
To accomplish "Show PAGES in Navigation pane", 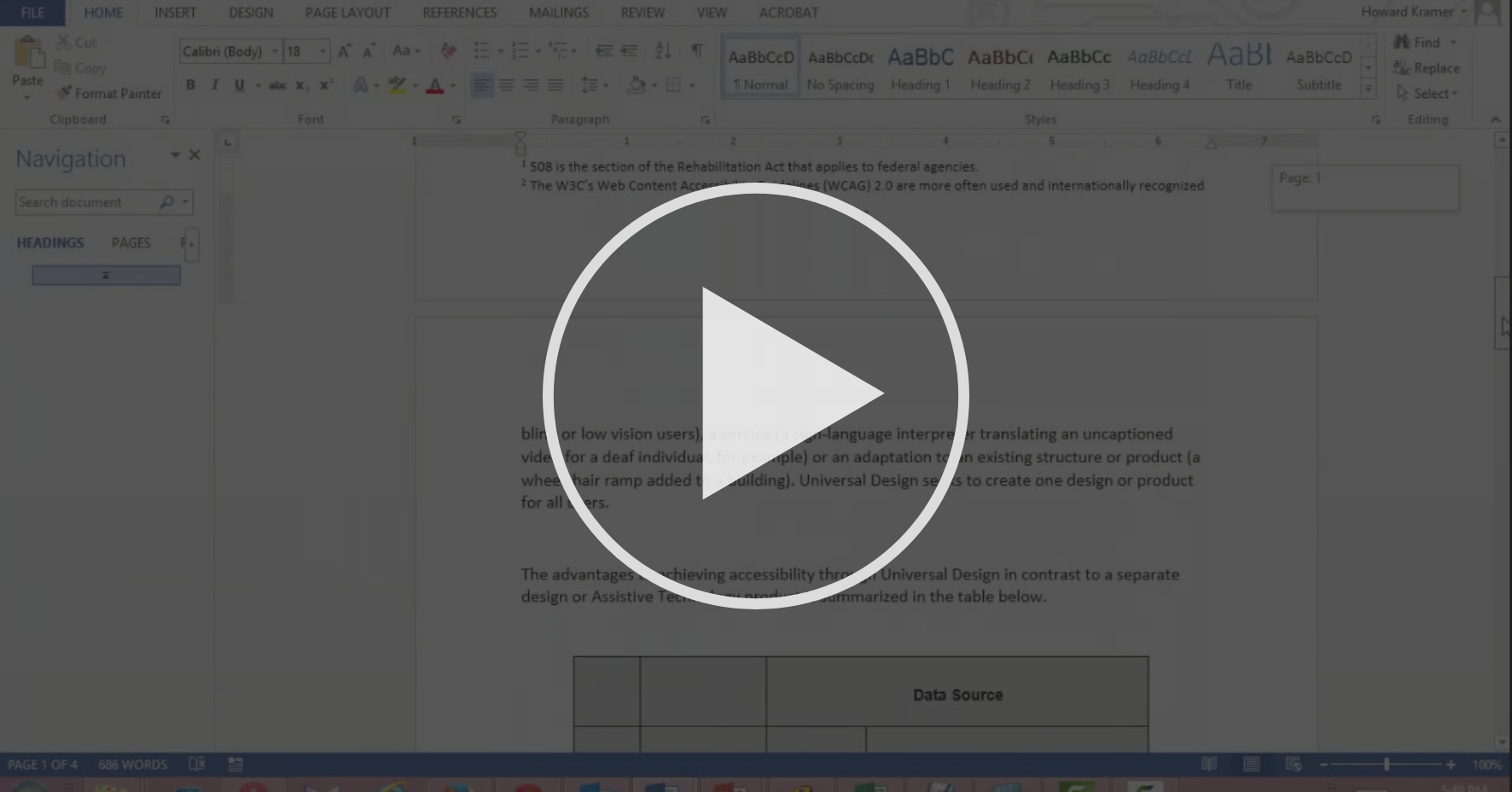I will pos(131,243).
